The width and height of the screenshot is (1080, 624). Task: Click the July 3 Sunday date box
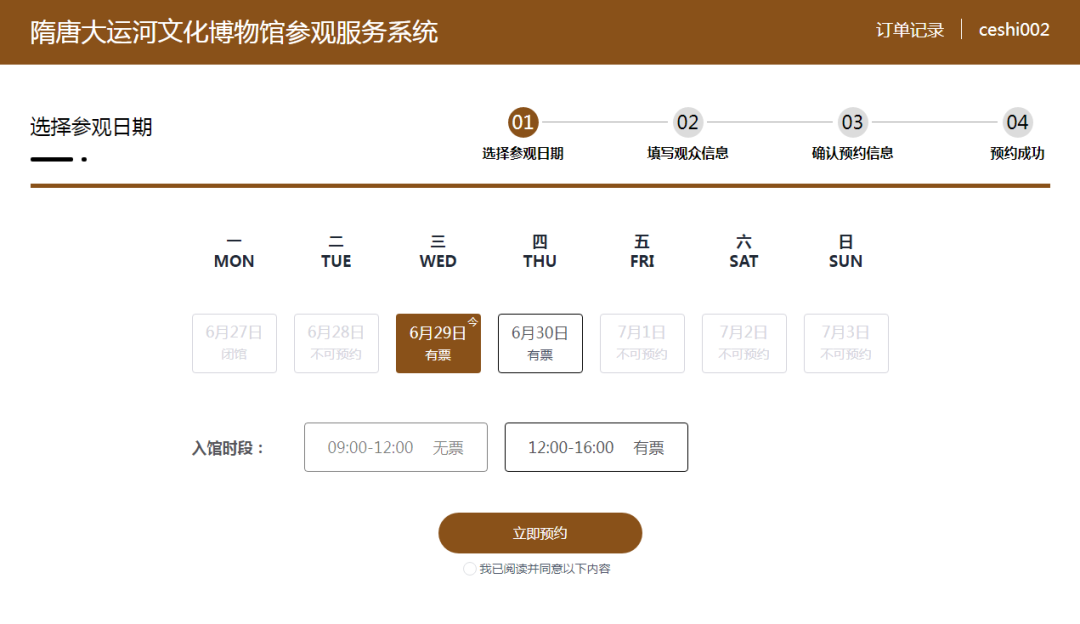point(846,343)
